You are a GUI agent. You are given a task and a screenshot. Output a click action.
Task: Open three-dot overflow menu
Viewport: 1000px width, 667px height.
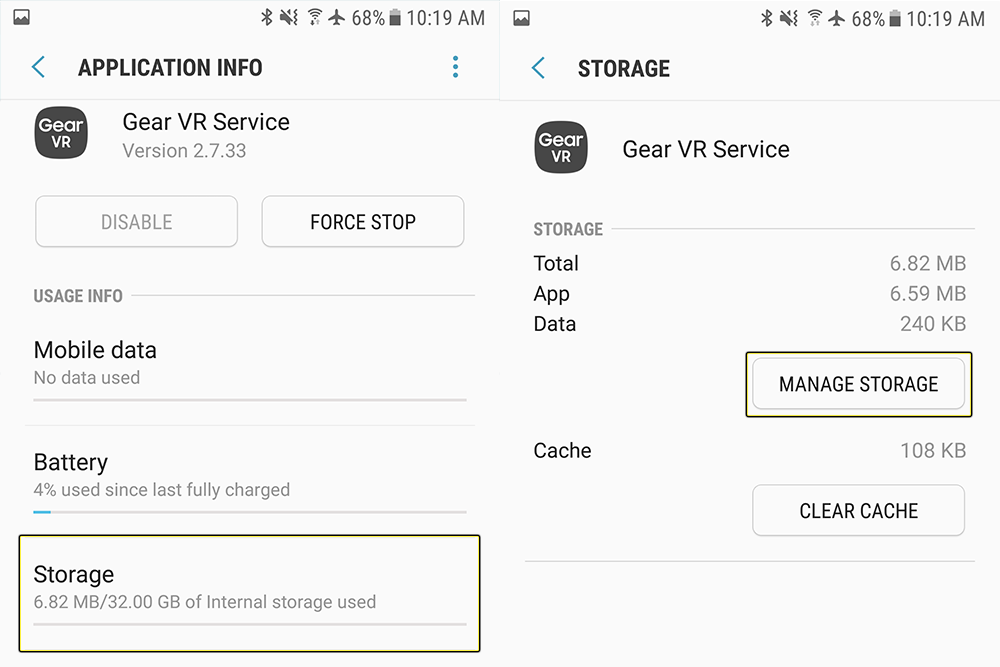(x=455, y=67)
